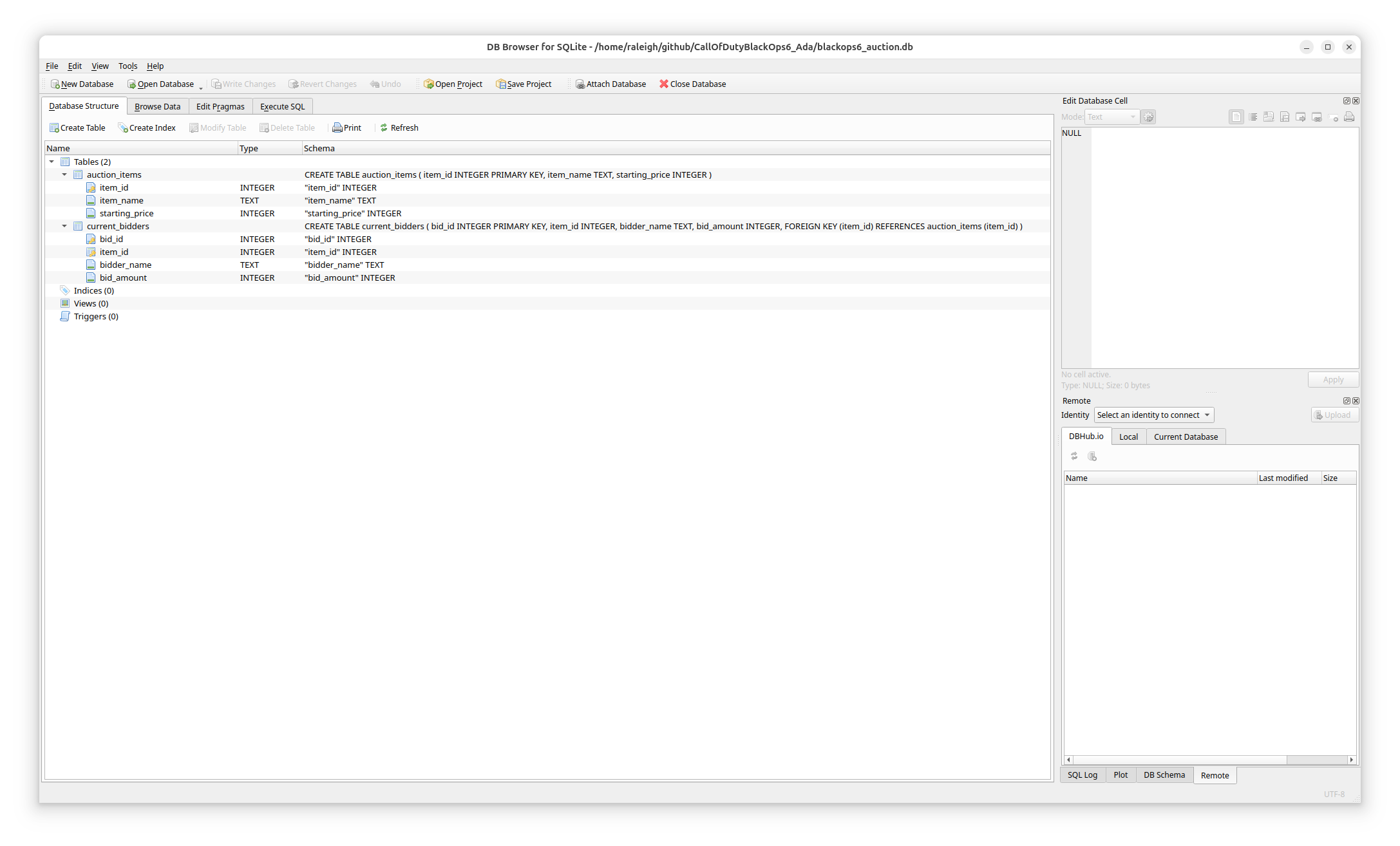Collapse the current_bidders table tree
The height and width of the screenshot is (846, 1400).
coord(64,226)
